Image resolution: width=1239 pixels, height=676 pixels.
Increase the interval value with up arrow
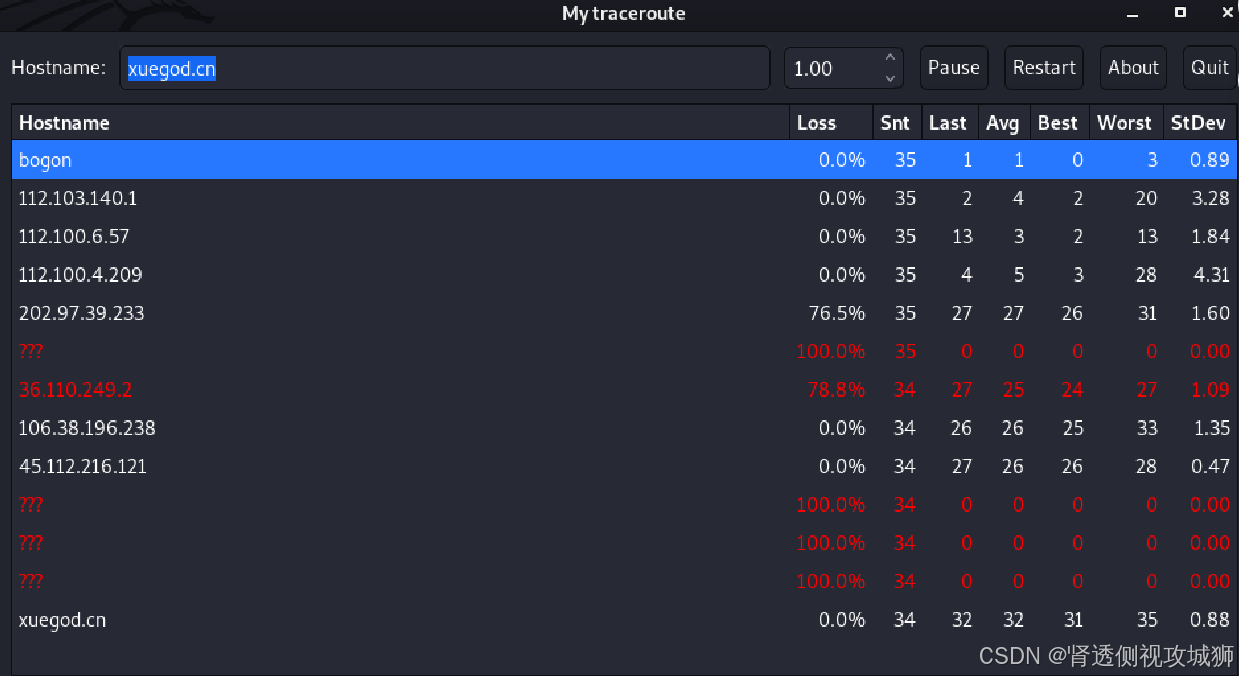coord(890,58)
